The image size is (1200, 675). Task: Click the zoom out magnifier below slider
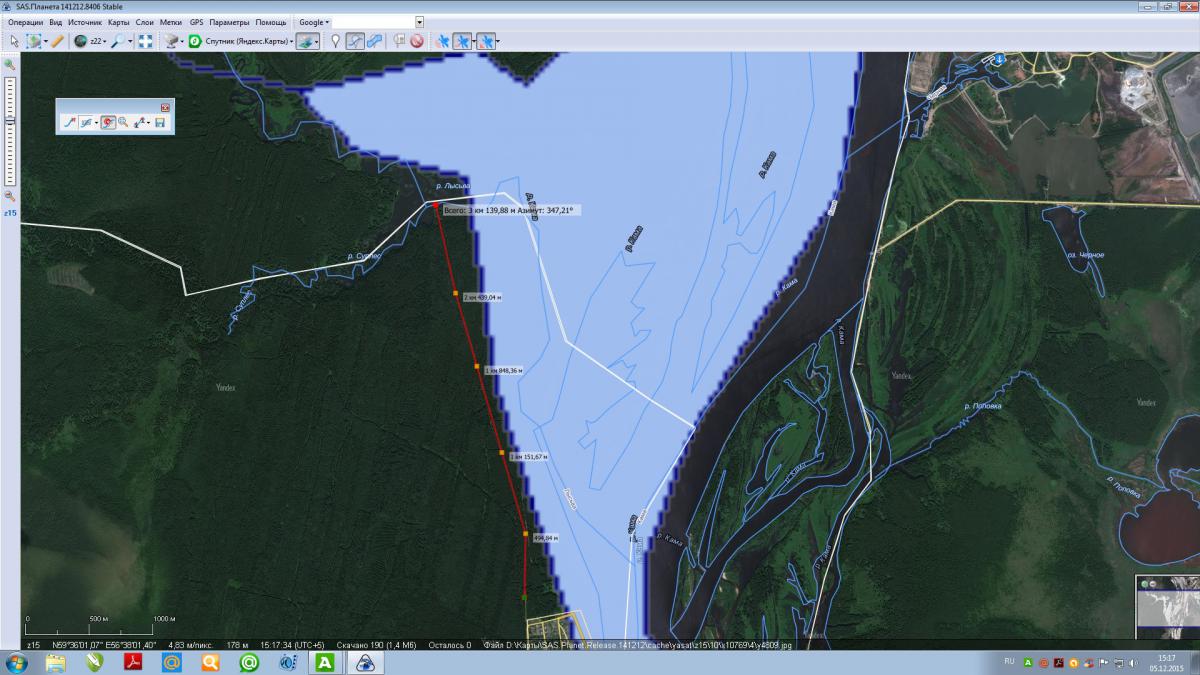(x=10, y=196)
